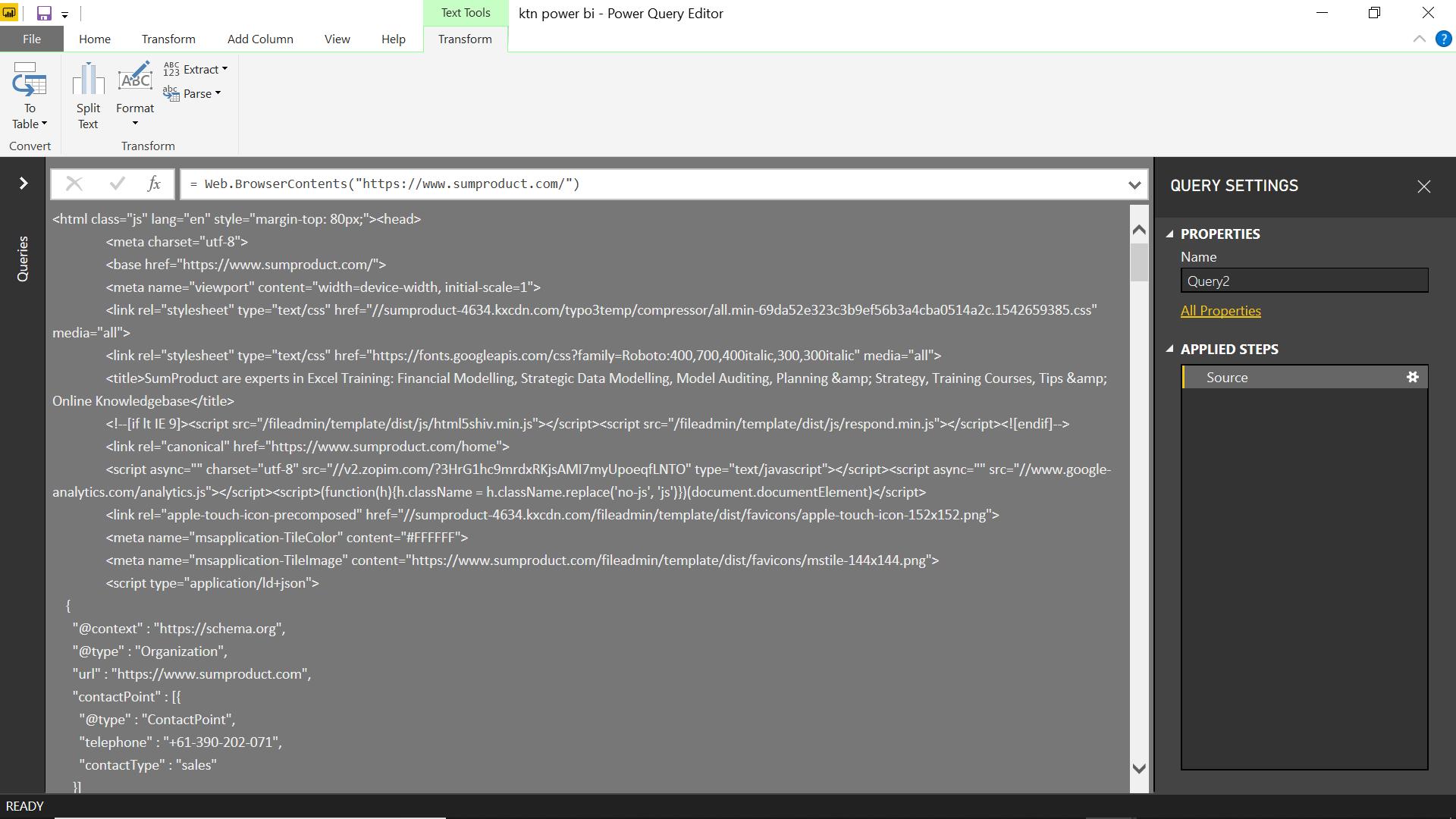Click the '"contactType" : "sales"' line
Screen dimensions: 1456x819
pos(148,765)
